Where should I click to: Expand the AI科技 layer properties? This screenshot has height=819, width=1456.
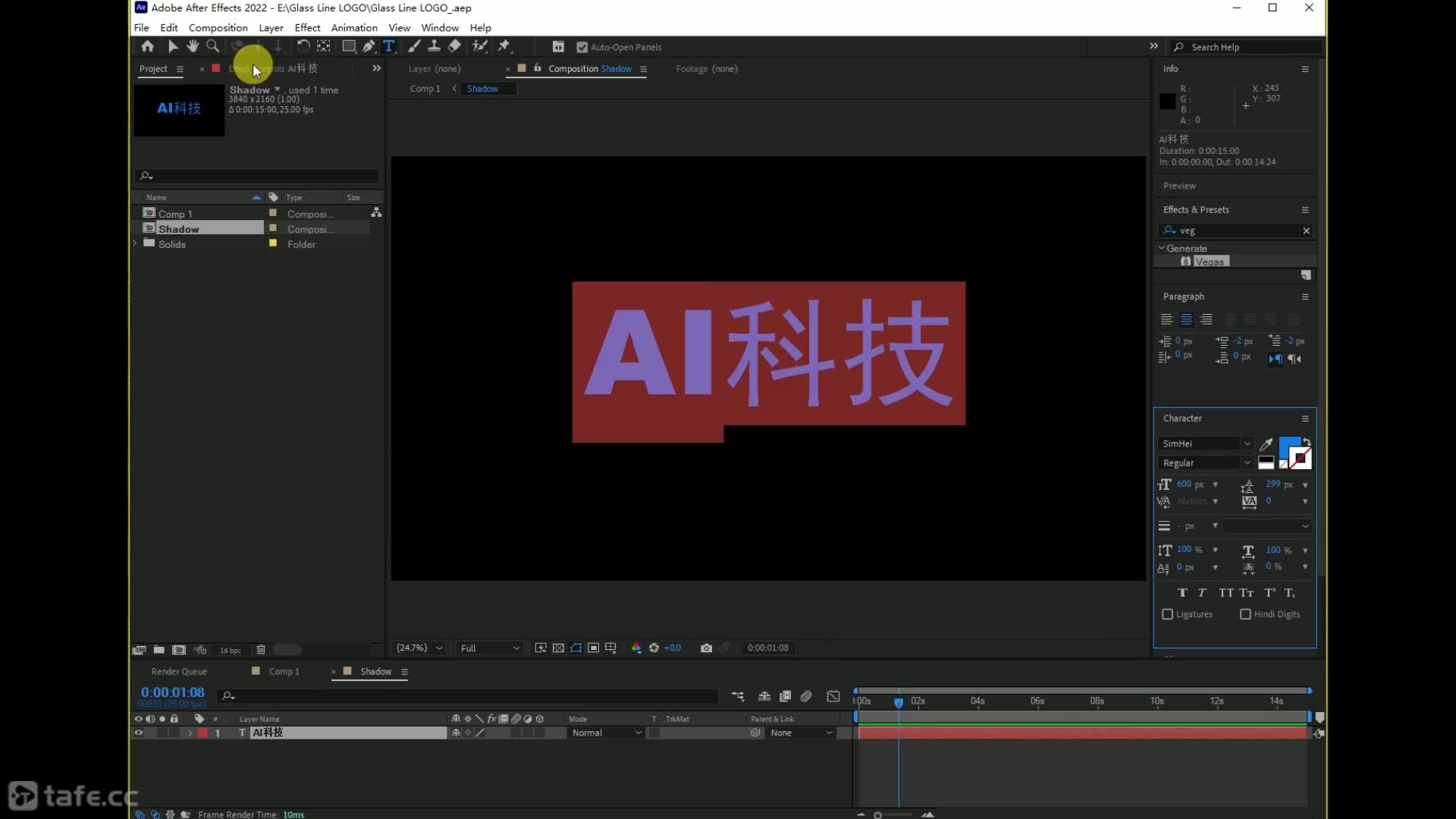[x=190, y=733]
